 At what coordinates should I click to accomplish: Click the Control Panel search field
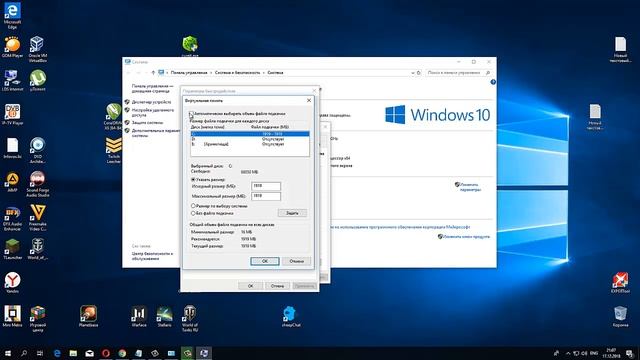458,73
